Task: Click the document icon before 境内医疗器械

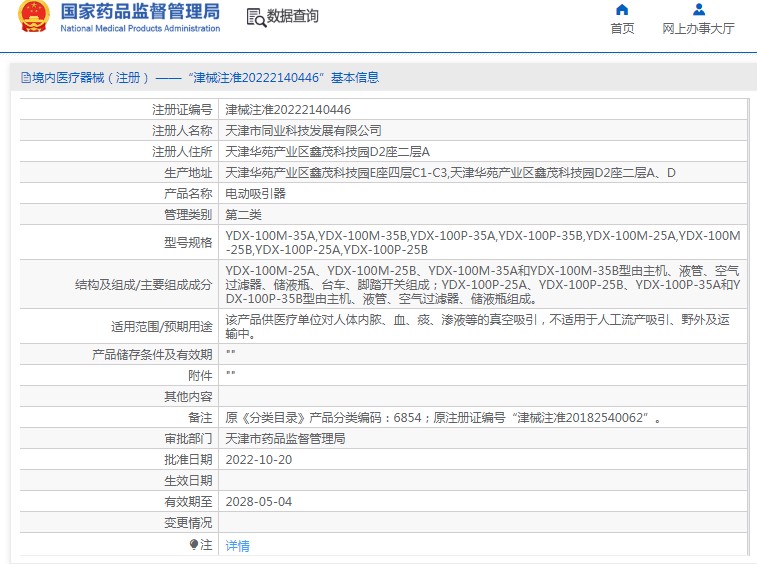Action: (26, 78)
